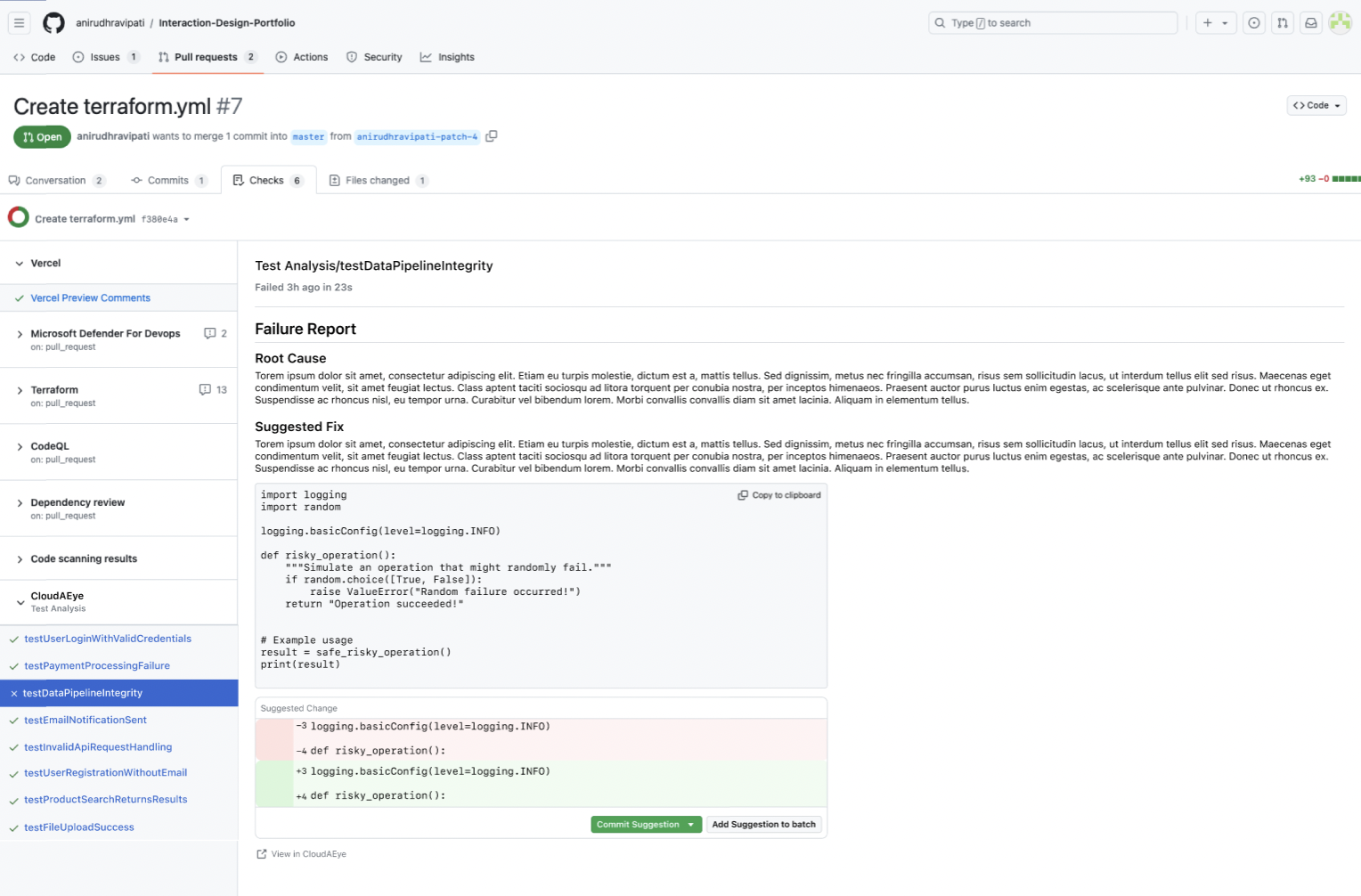
Task: Open the dropdown next to plus button
Action: click(1226, 23)
